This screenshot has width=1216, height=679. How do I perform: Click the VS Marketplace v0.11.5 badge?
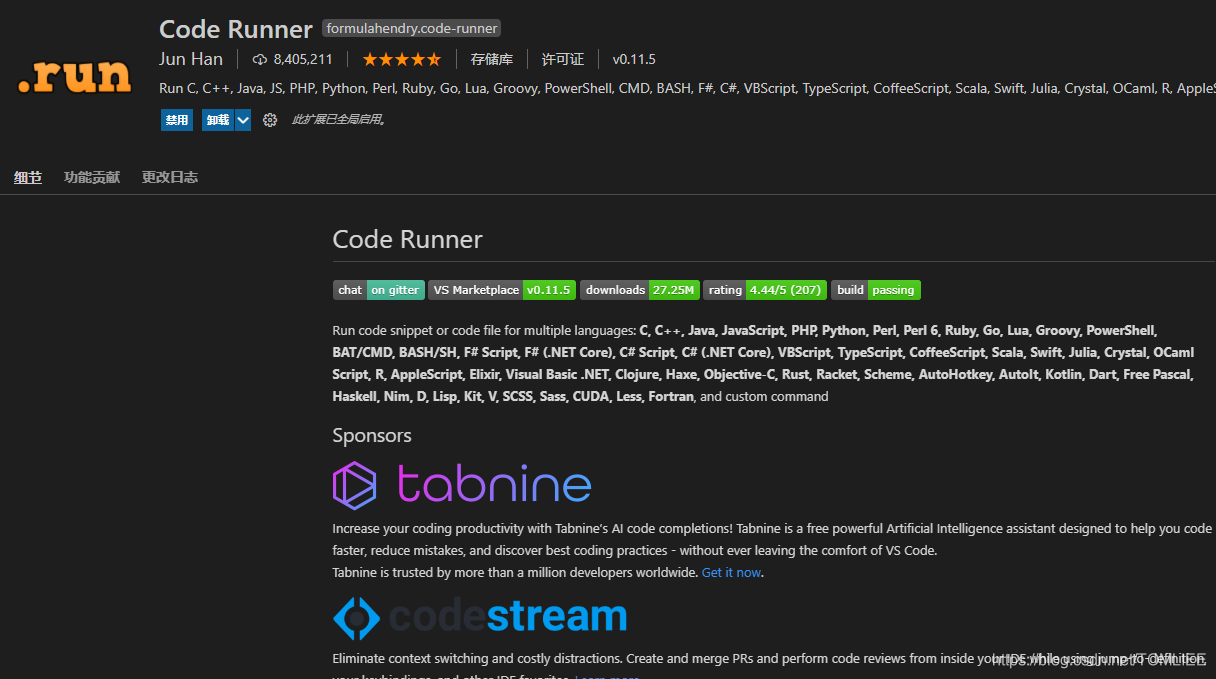[x=502, y=290]
